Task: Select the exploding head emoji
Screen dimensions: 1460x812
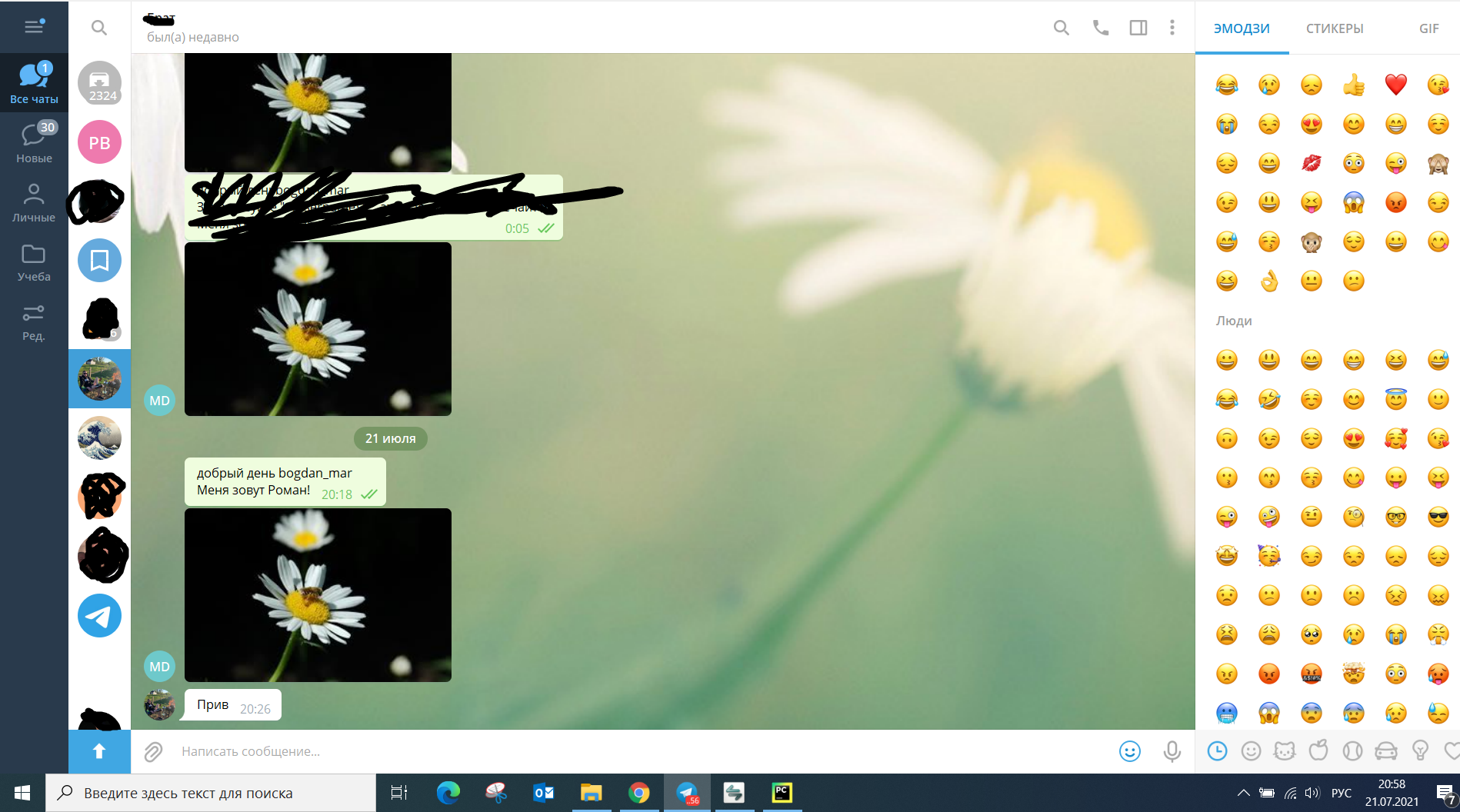Action: [x=1354, y=674]
